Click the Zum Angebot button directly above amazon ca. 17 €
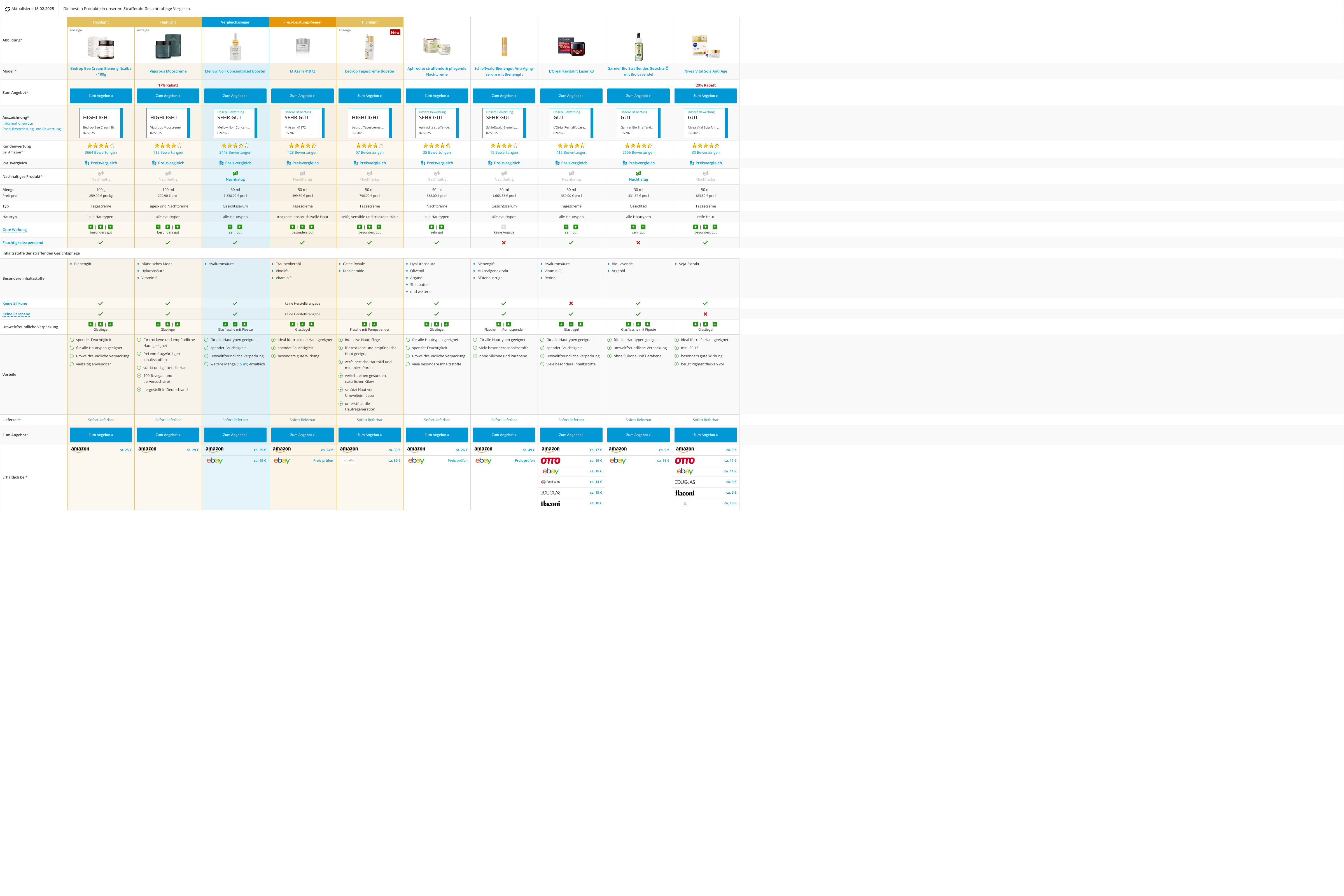This screenshot has height=896, width=1344. pos(571,435)
